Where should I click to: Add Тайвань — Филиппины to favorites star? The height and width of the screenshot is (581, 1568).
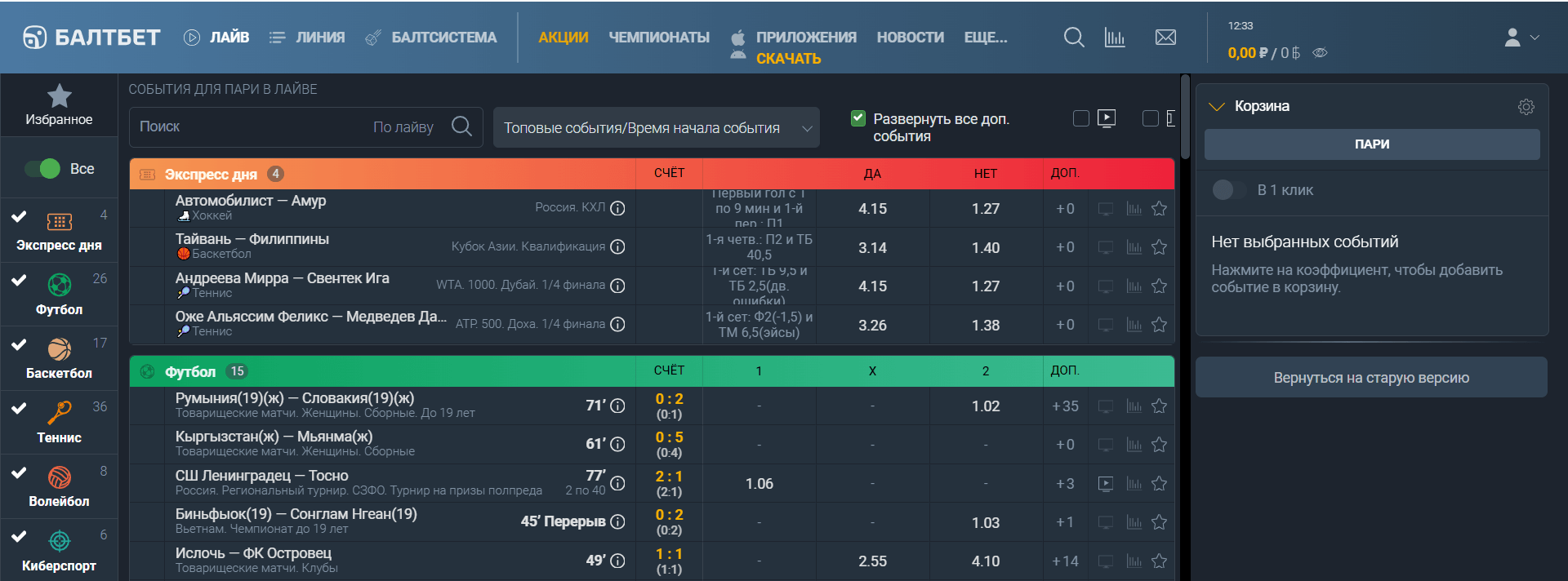1159,246
